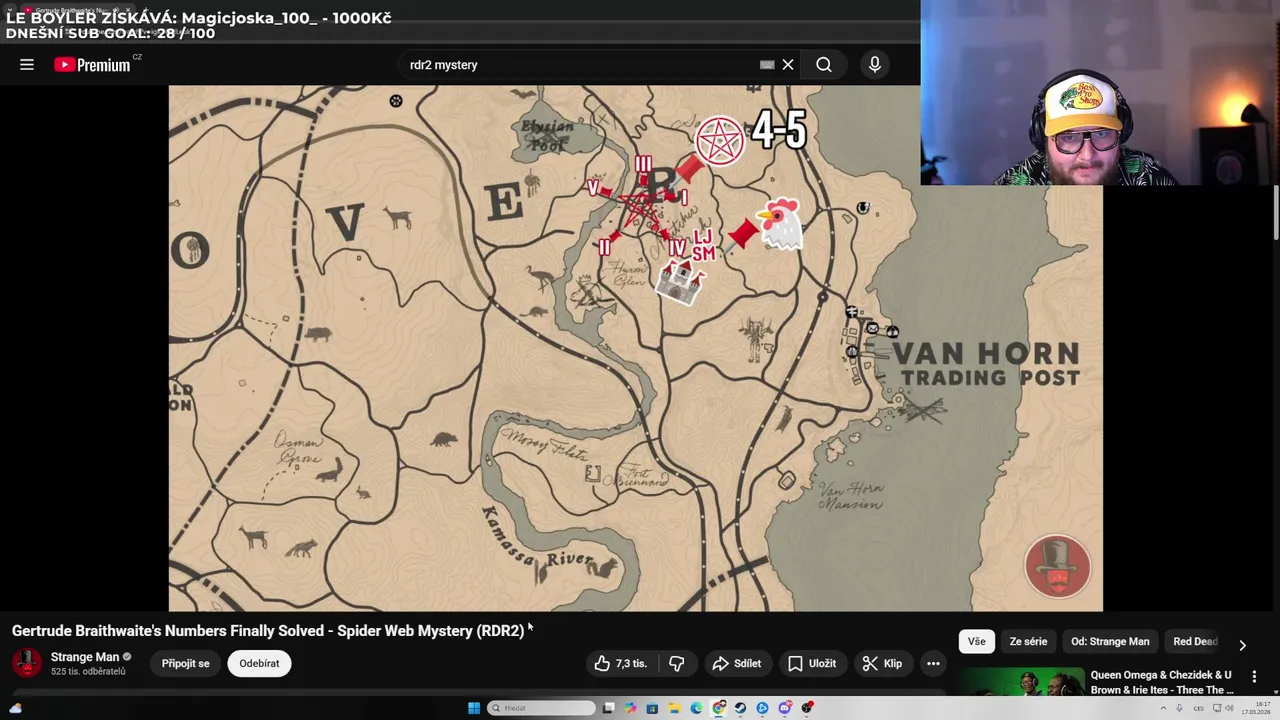Open Discord from the taskbar
This screenshot has width=1280, height=720.
(x=785, y=708)
